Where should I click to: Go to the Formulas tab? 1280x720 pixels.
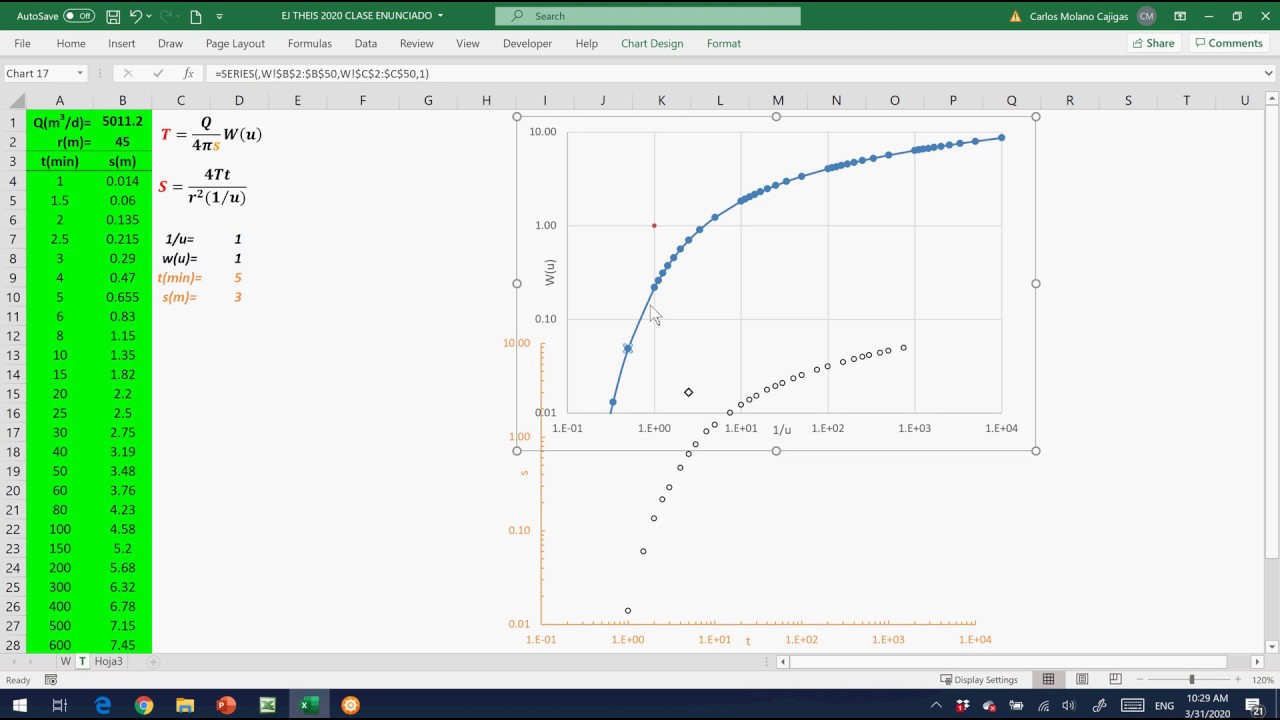pyautogui.click(x=310, y=43)
